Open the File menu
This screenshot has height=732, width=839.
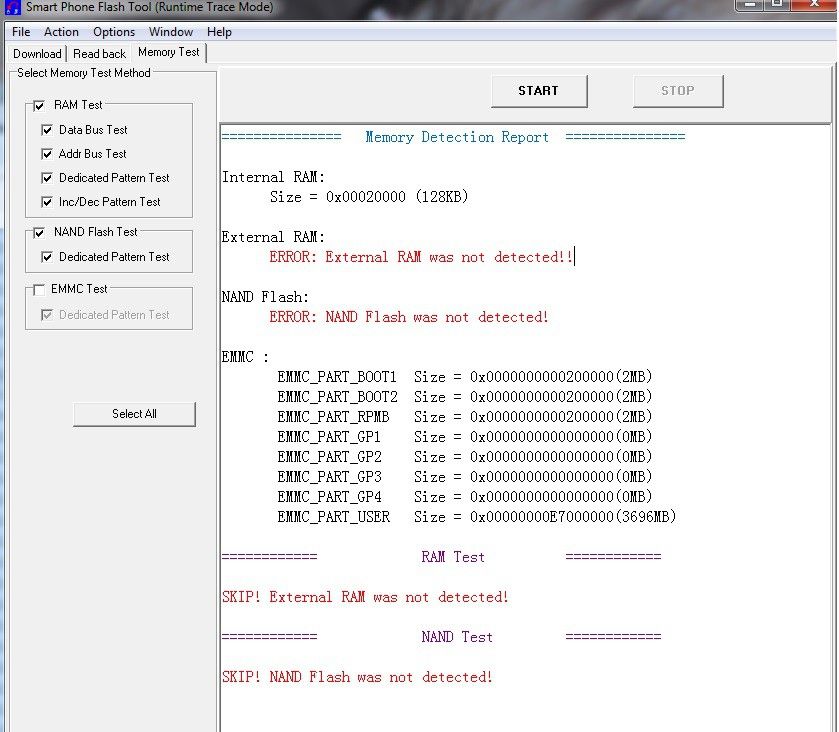pyautogui.click(x=21, y=32)
